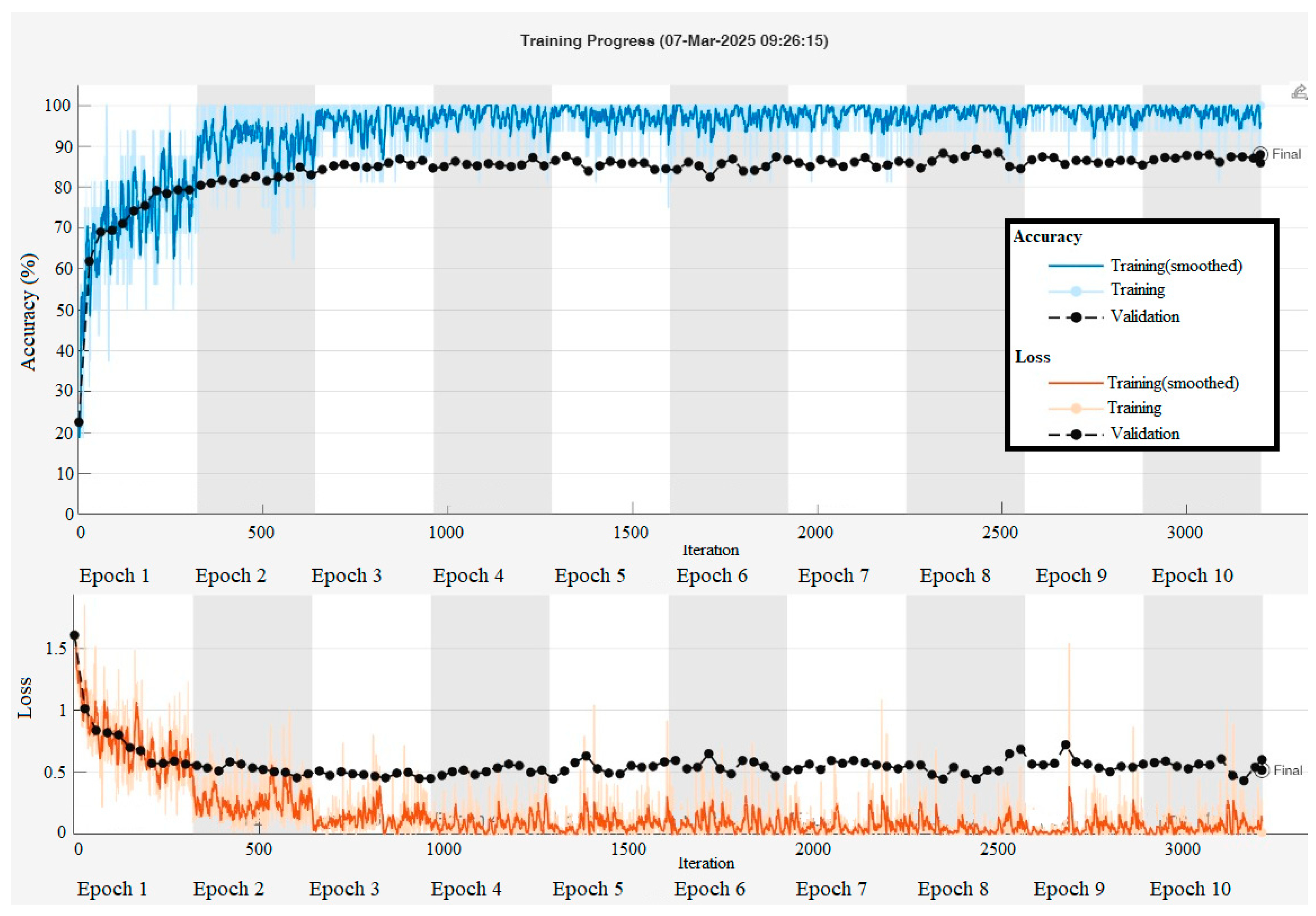Click the Training Progress title text
Viewport: 1316px width, 916px height.
pos(674,41)
